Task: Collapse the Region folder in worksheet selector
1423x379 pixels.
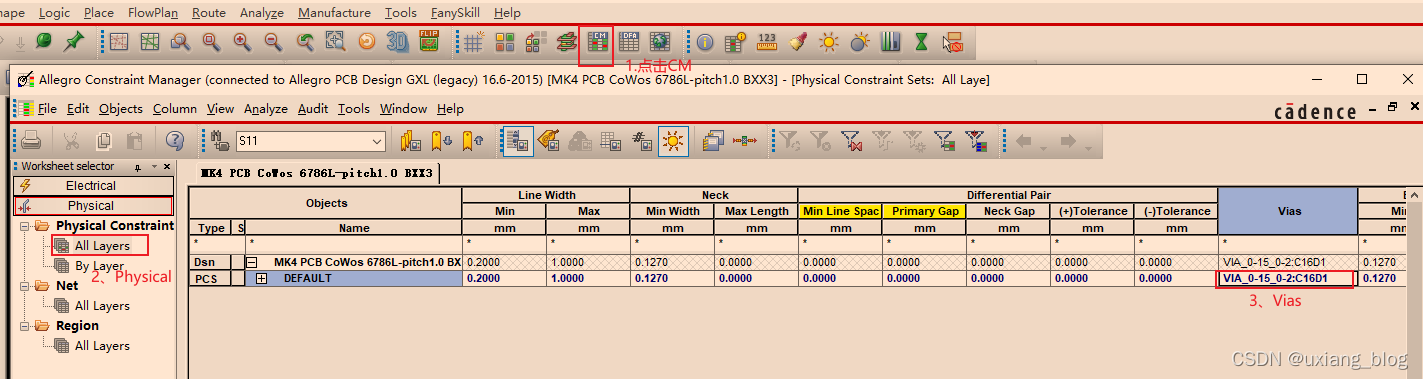Action: point(26,326)
